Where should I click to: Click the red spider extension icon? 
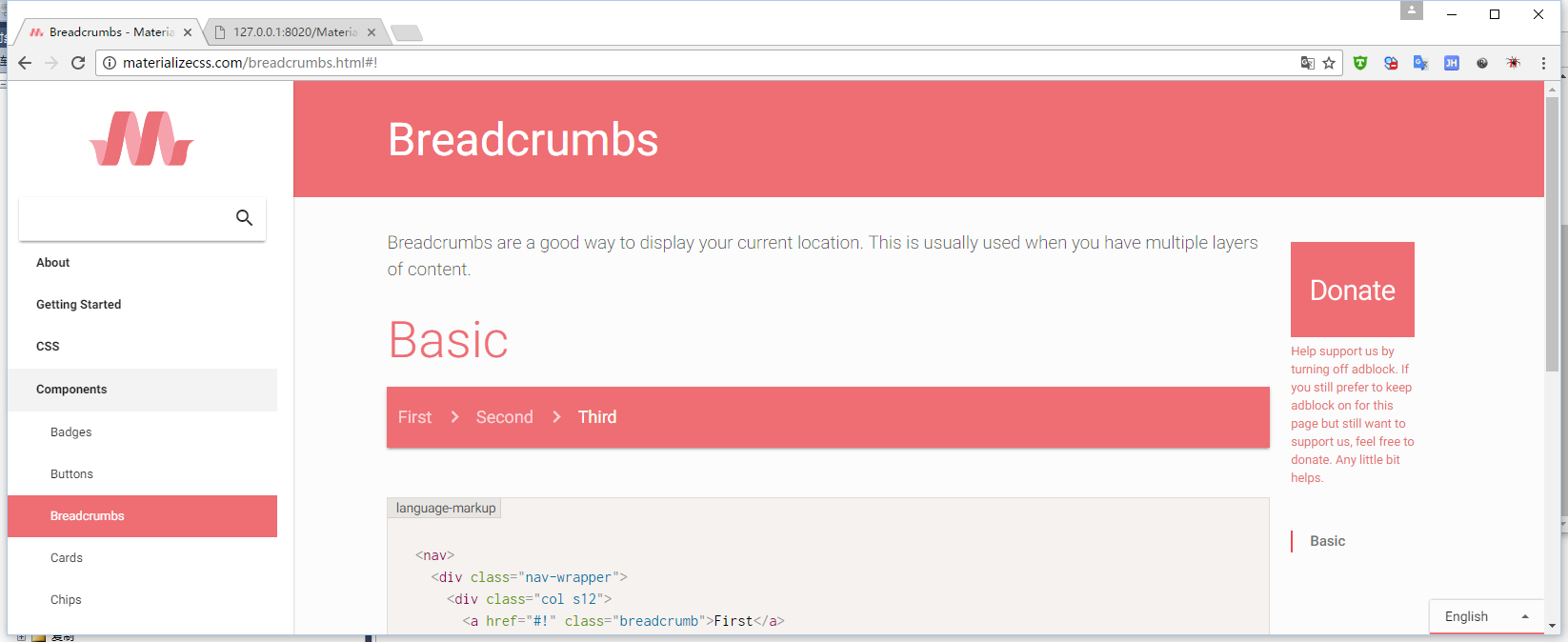coord(1513,63)
